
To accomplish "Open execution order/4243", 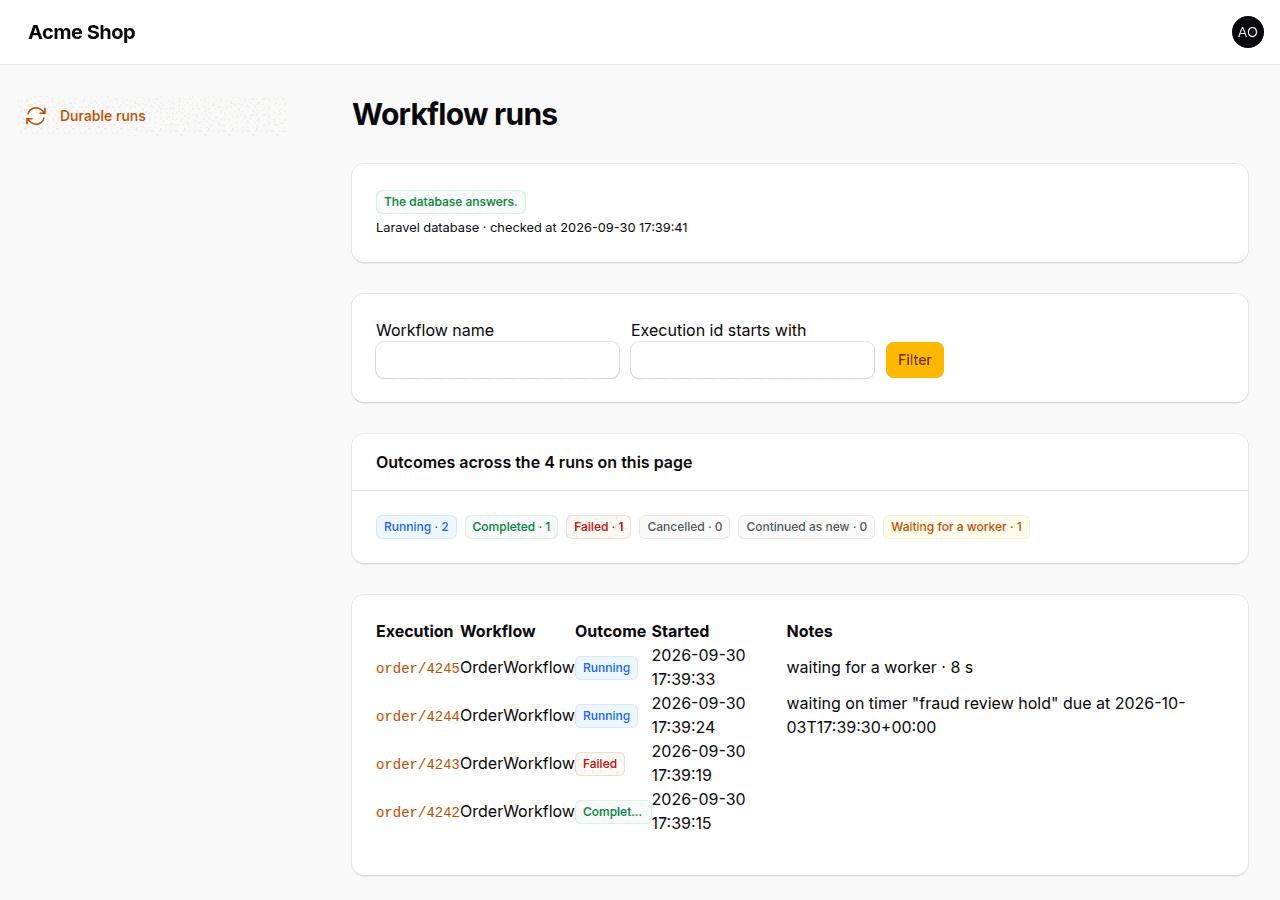I will [418, 764].
